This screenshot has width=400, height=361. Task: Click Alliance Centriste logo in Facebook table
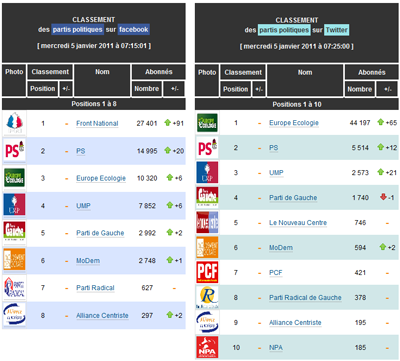point(14,315)
